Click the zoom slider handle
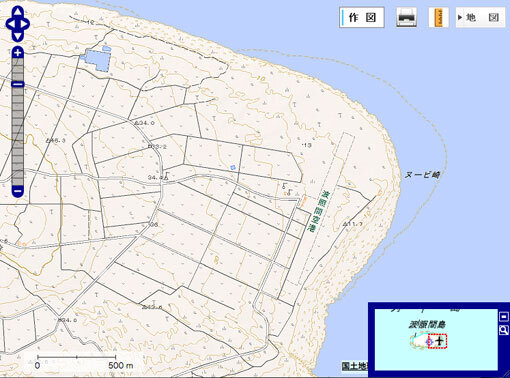 pyautogui.click(x=18, y=84)
